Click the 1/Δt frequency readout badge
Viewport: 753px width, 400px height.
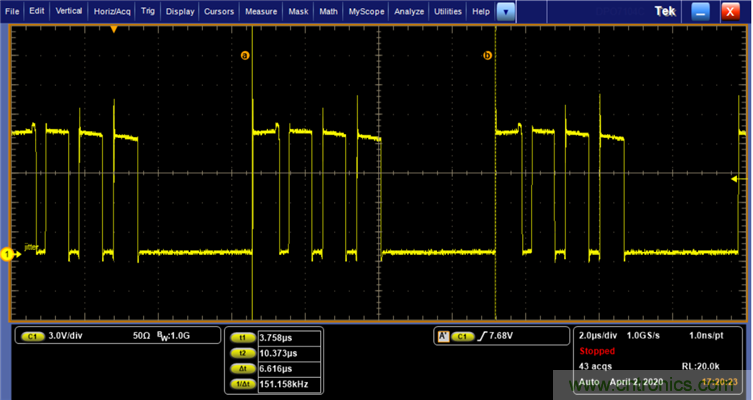(241, 381)
